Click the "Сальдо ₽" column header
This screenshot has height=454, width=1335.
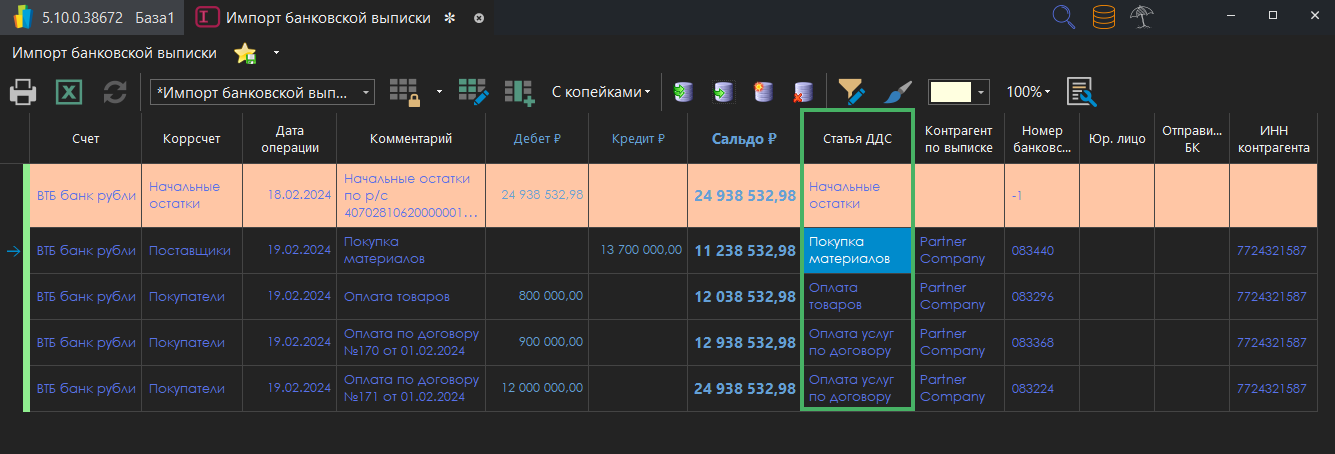744,139
